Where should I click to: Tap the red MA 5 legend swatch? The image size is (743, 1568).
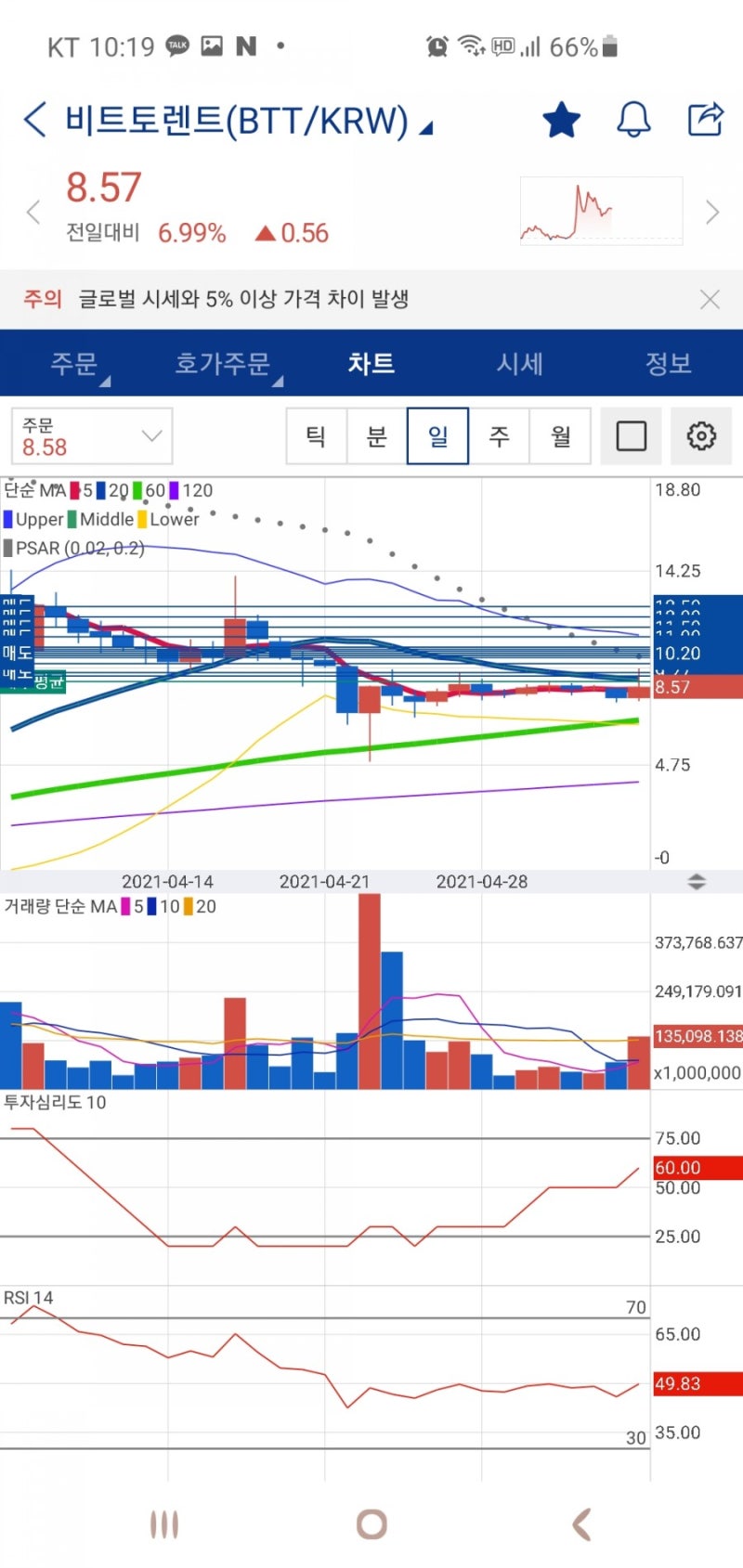pyautogui.click(x=74, y=490)
